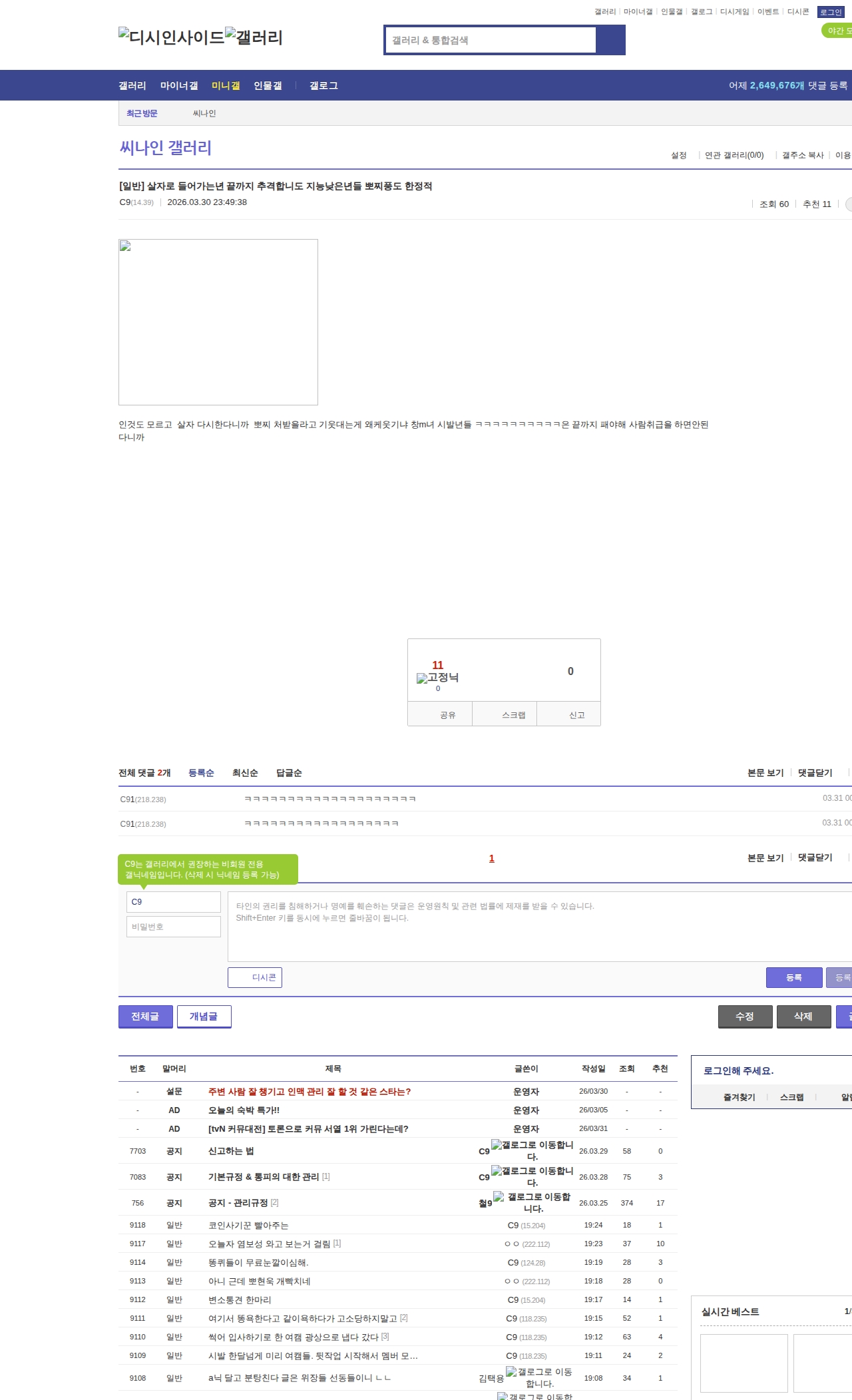Sort comments by 최신순
The width and height of the screenshot is (852, 1400).
[245, 773]
